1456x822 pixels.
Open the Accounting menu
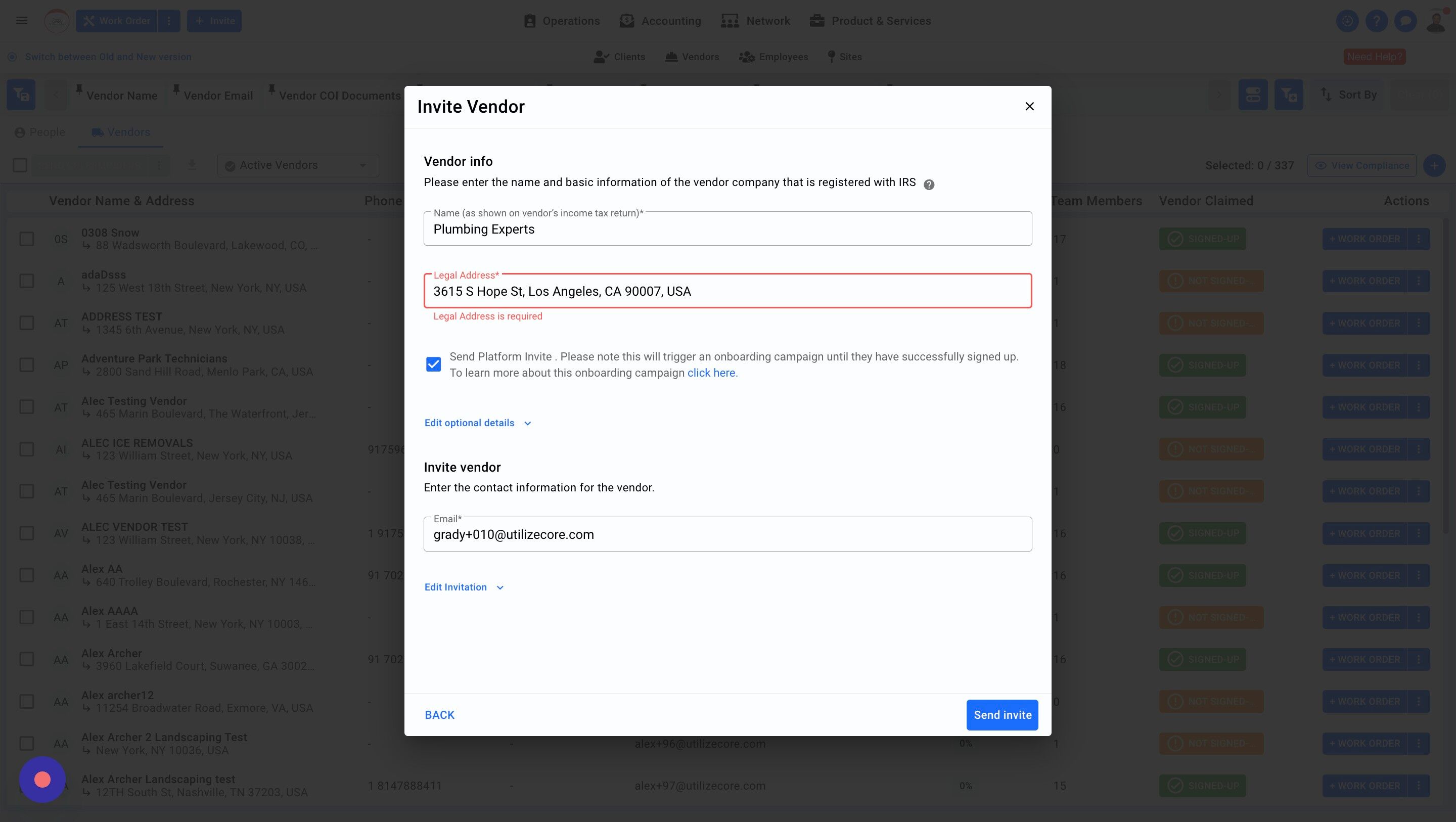(x=660, y=21)
